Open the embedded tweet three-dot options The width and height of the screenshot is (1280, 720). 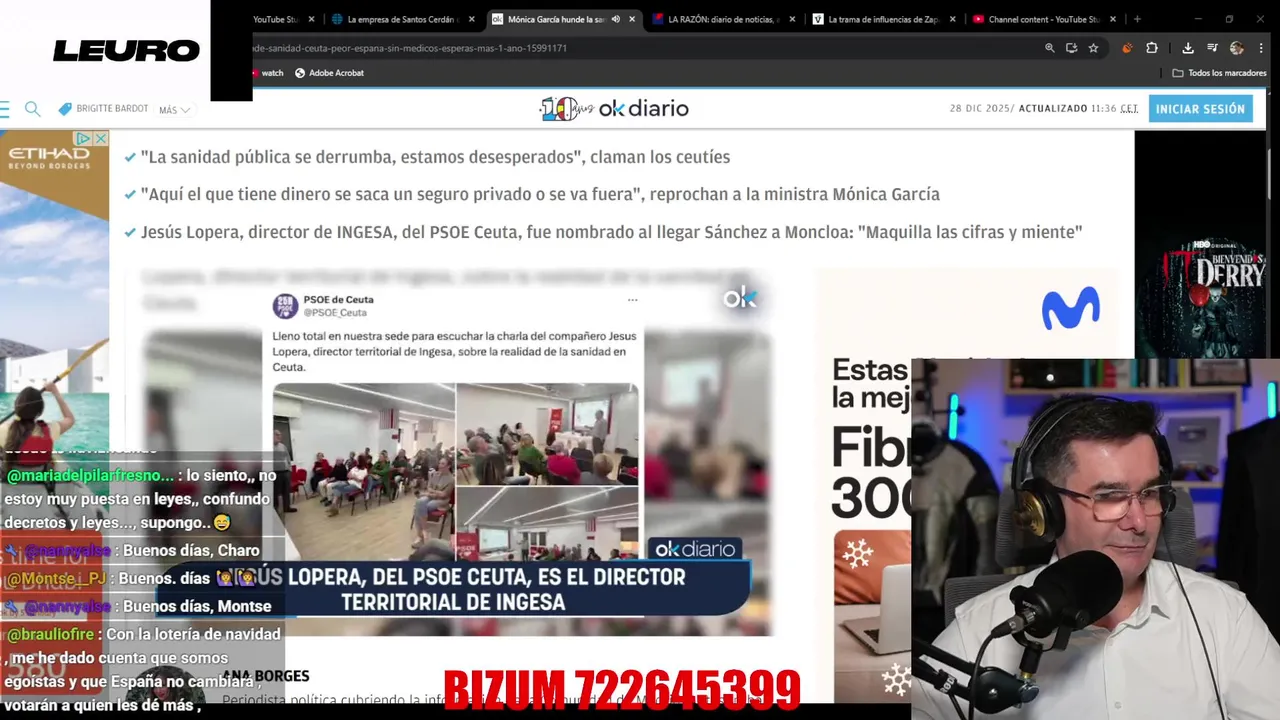pyautogui.click(x=632, y=300)
